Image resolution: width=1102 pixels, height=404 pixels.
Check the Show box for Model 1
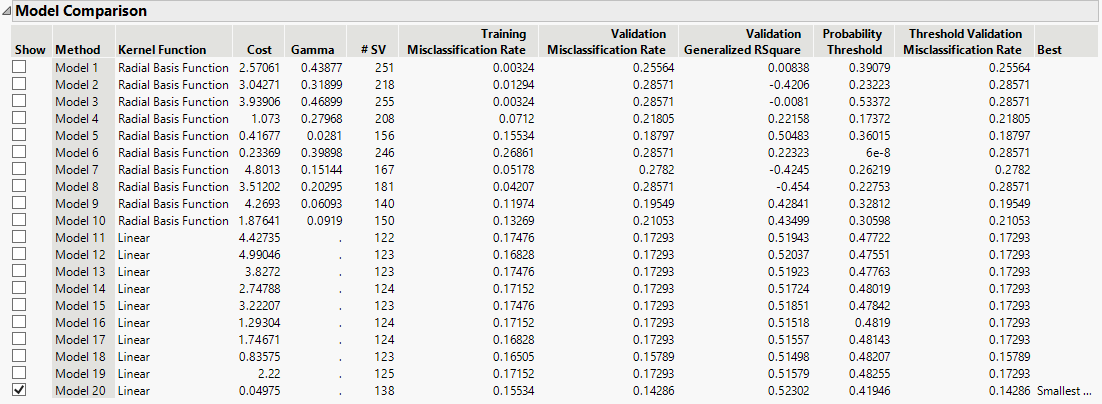click(x=18, y=67)
